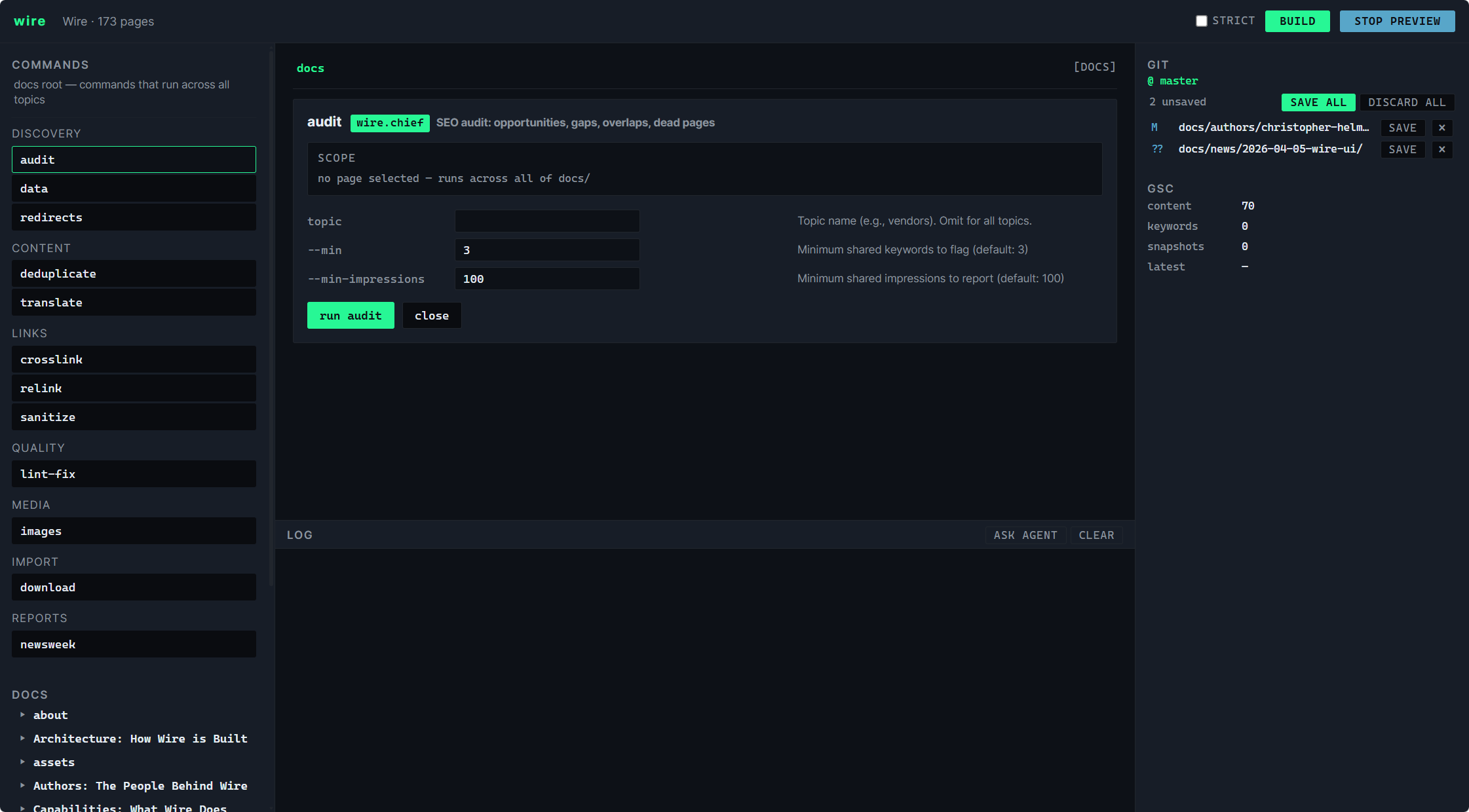Viewport: 1469px width, 812px height.
Task: Click the topic name input field
Action: pos(546,221)
